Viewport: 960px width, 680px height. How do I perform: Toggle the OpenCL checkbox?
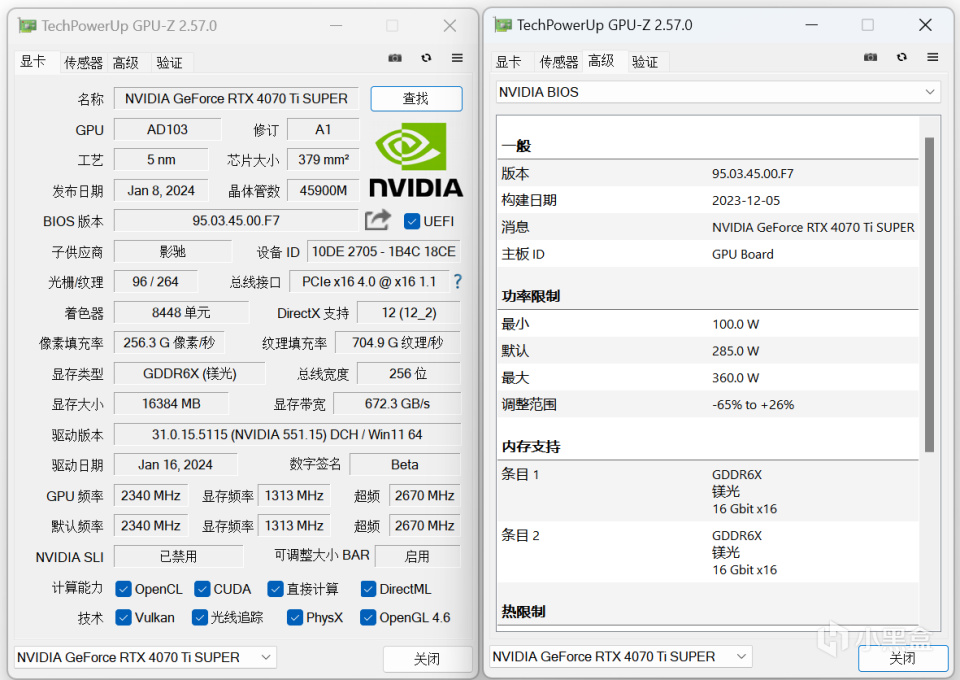[x=123, y=589]
